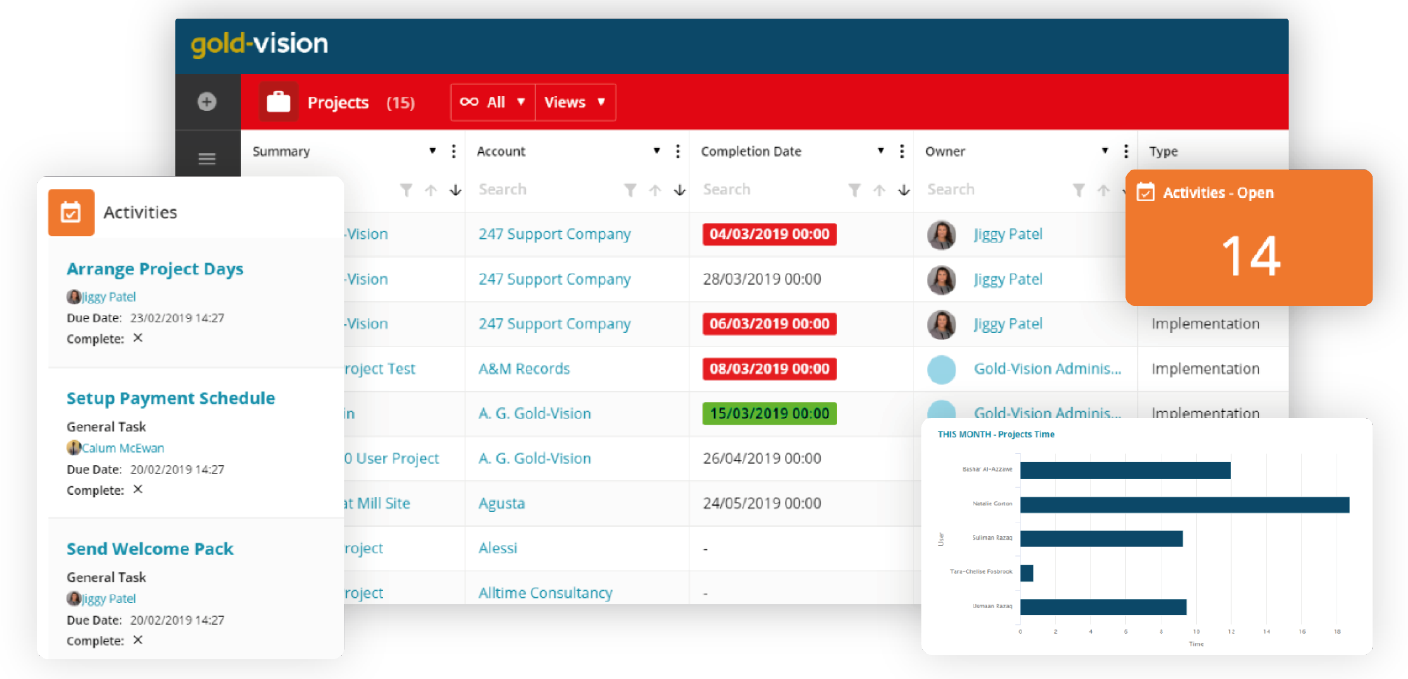Click filter icon in Owner column
Viewport: 1408px width, 679px height.
point(1078,190)
